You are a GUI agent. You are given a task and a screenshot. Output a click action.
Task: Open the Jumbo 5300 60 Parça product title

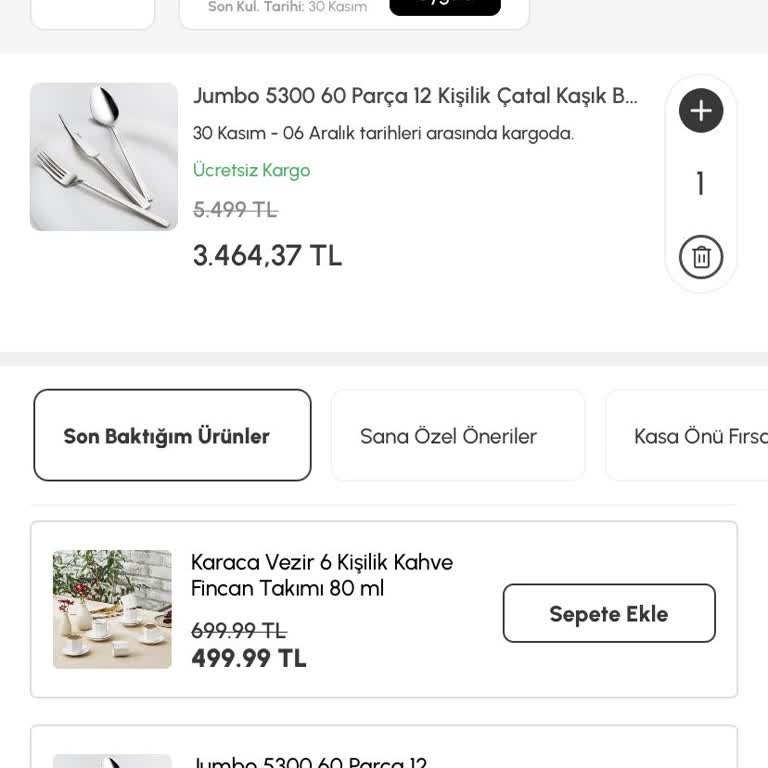(x=415, y=96)
